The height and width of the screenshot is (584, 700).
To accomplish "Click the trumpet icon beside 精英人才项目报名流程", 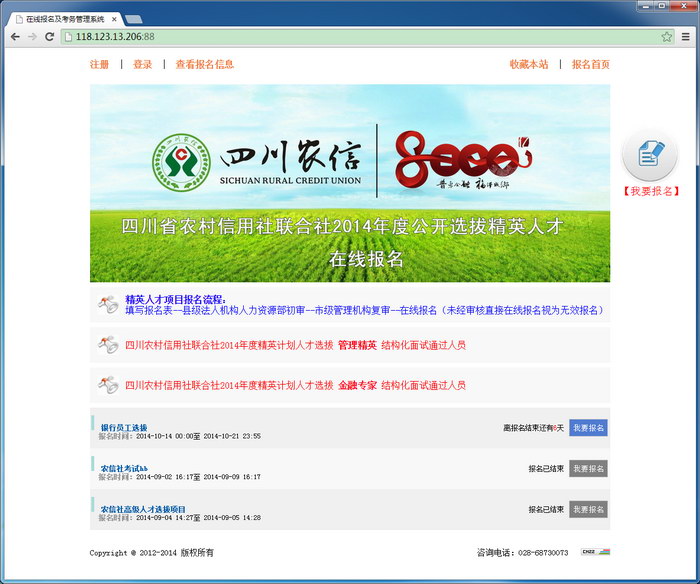I will point(108,305).
